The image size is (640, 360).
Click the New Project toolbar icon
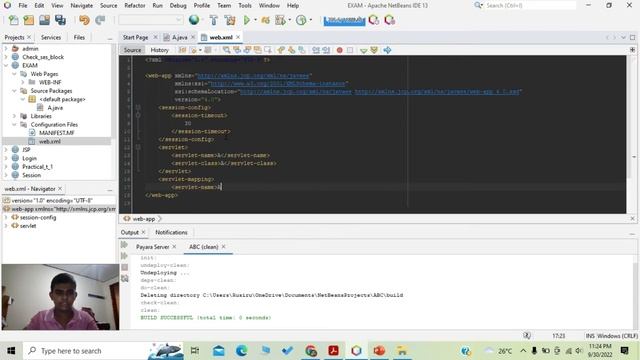(29, 20)
